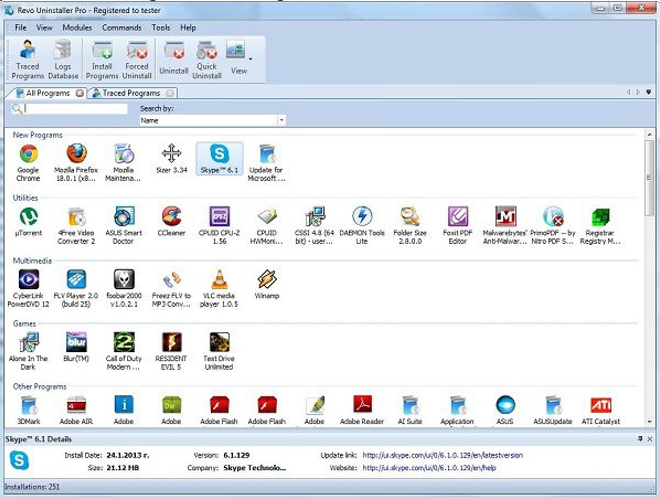Click the Uninstall toolbar button

(x=173, y=58)
